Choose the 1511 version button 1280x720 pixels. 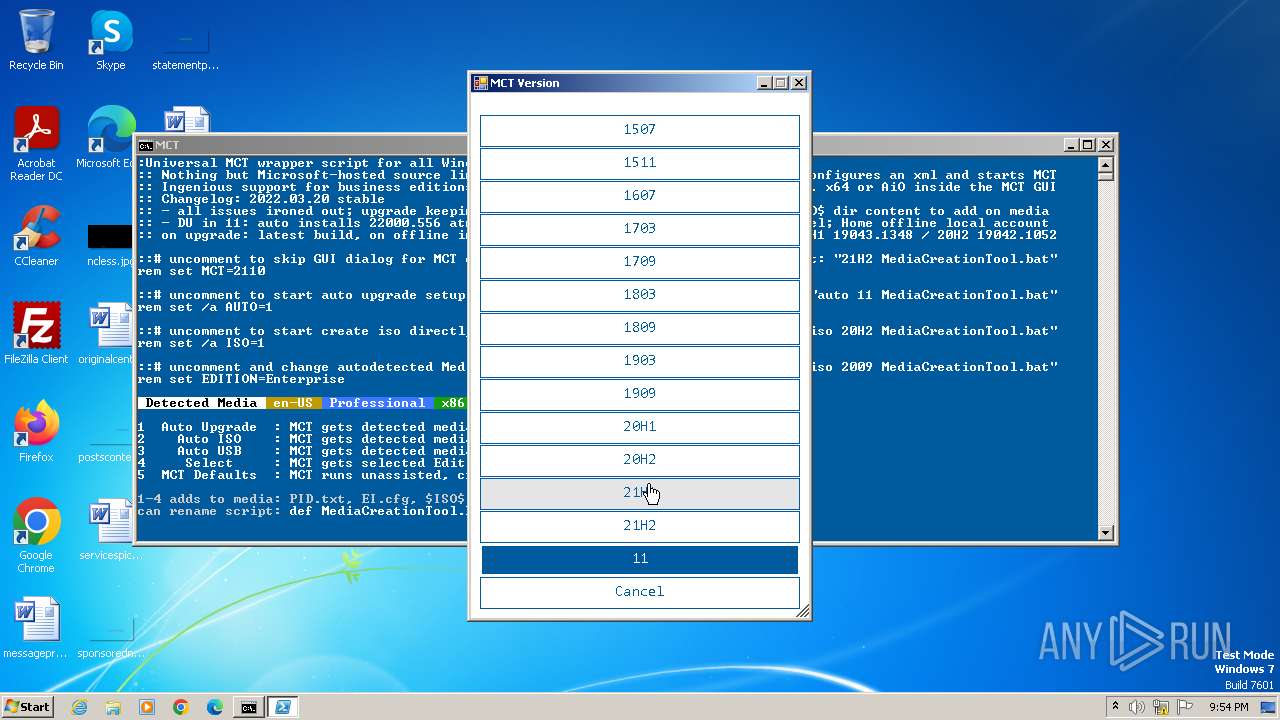640,163
